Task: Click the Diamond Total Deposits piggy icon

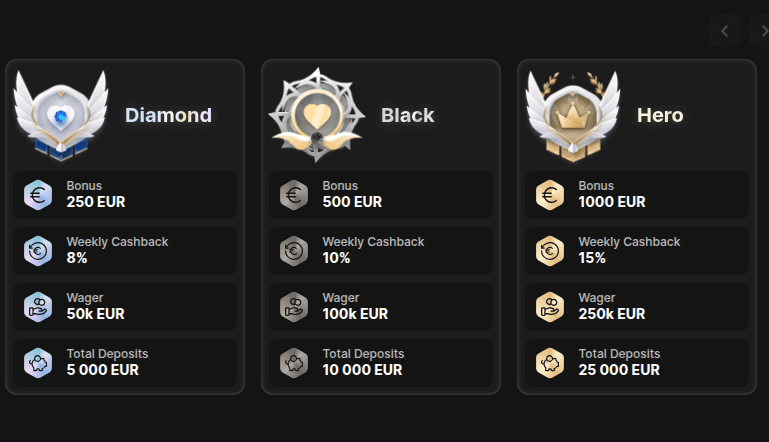Action: coord(37,362)
